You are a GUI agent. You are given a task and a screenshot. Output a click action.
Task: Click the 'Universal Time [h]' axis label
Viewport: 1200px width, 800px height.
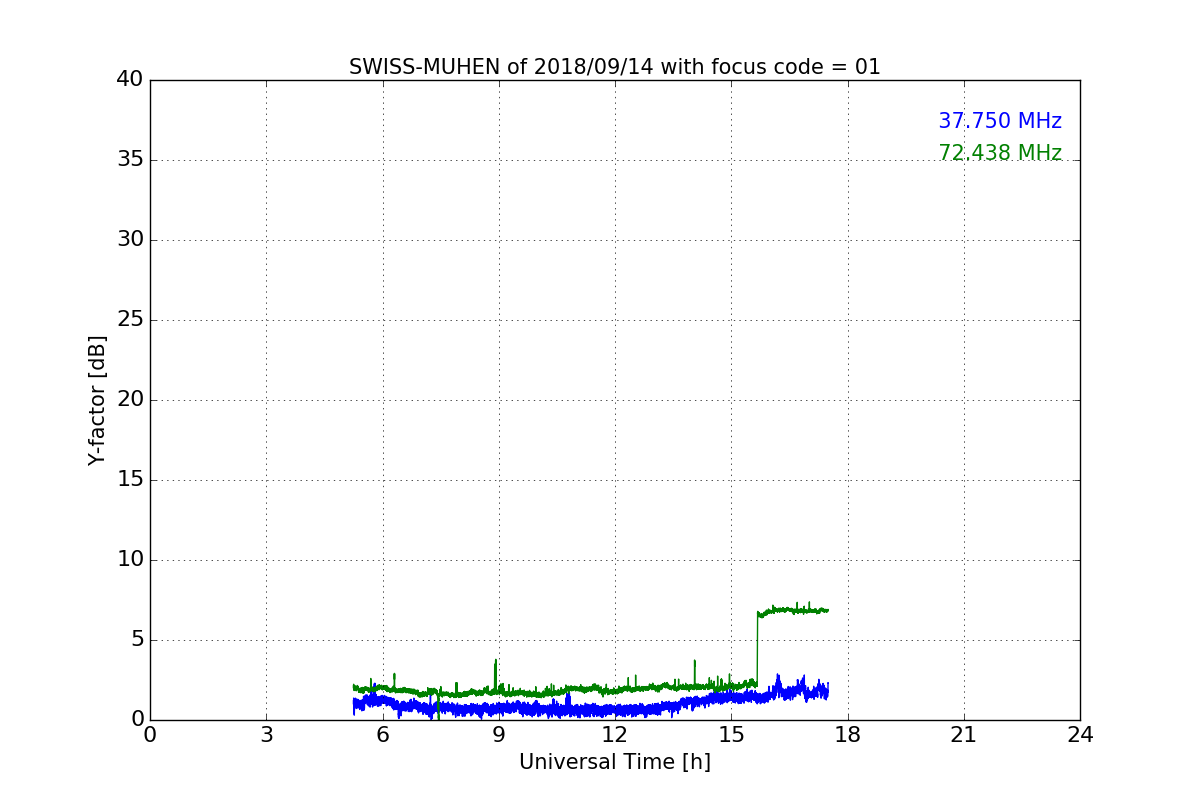tap(615, 762)
